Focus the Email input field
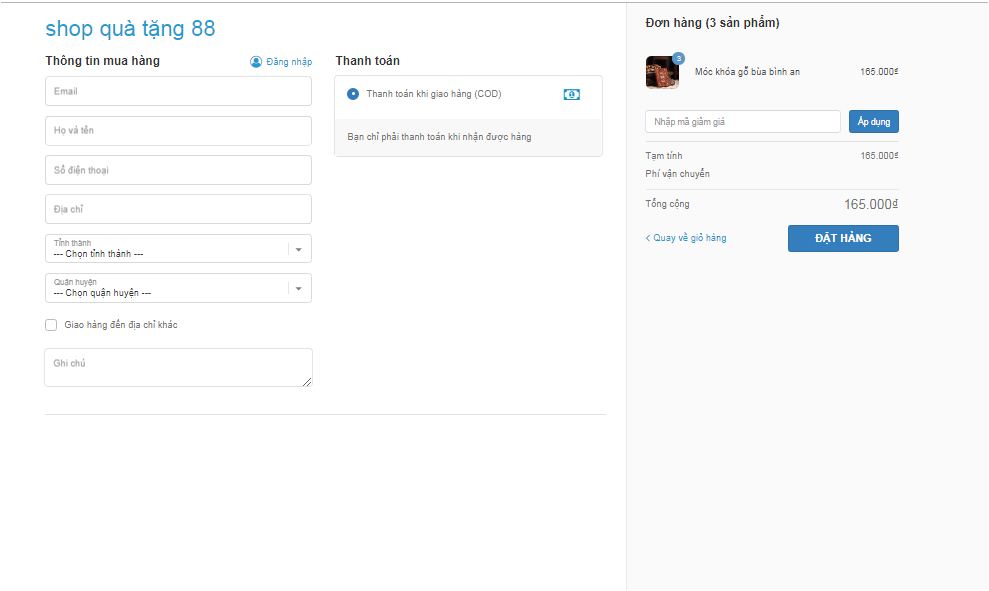 (x=178, y=91)
